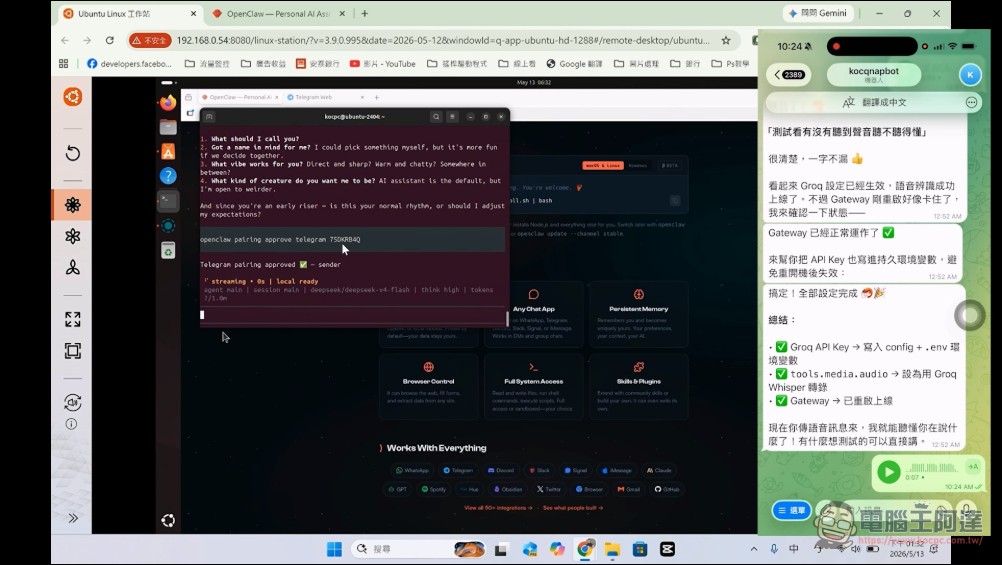This screenshot has height=565, width=1002.
Task: Open a new Chrome tab
Action: 364,13
